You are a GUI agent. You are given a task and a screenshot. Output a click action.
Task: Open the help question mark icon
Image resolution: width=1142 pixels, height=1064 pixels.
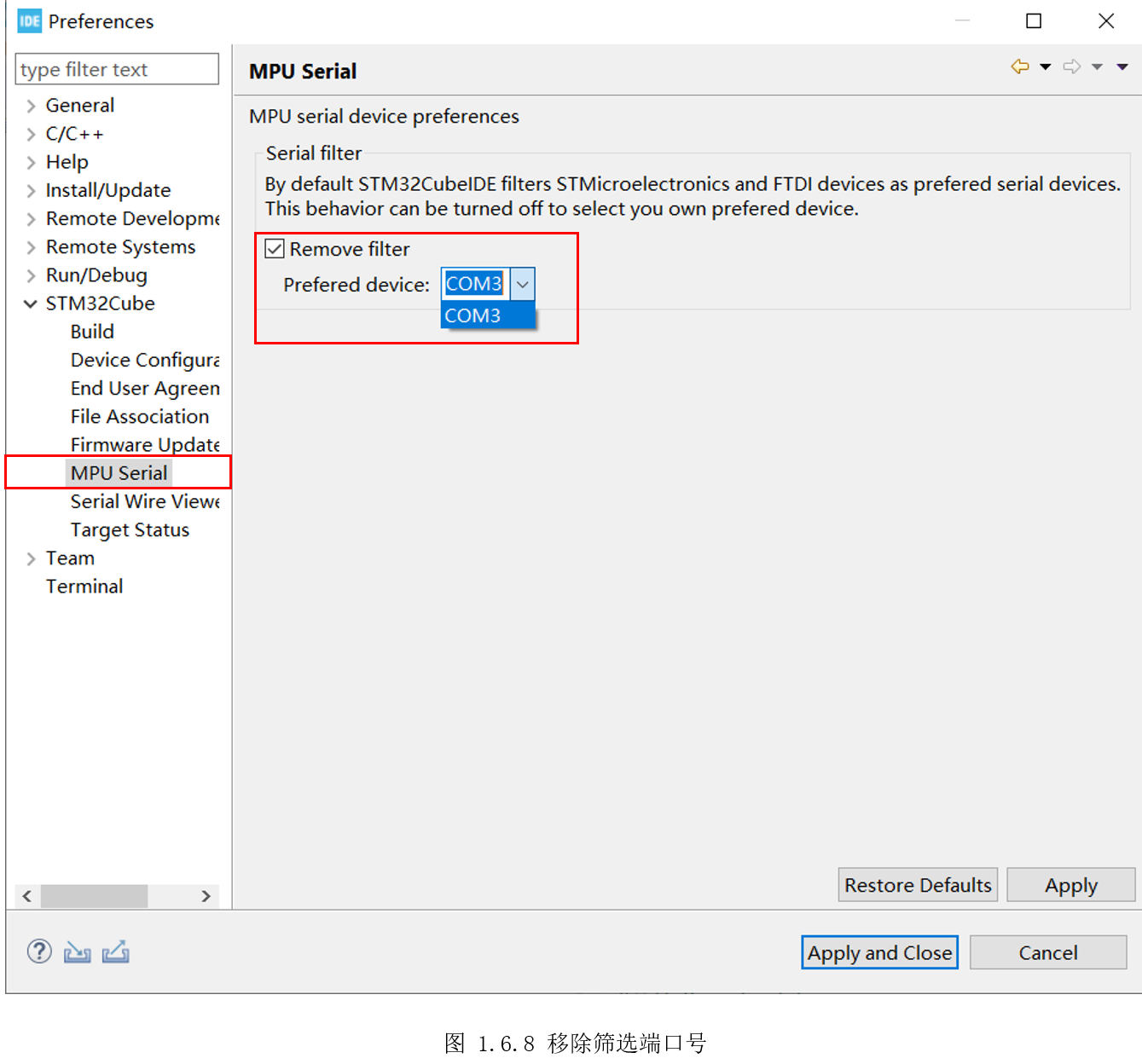pyautogui.click(x=39, y=951)
